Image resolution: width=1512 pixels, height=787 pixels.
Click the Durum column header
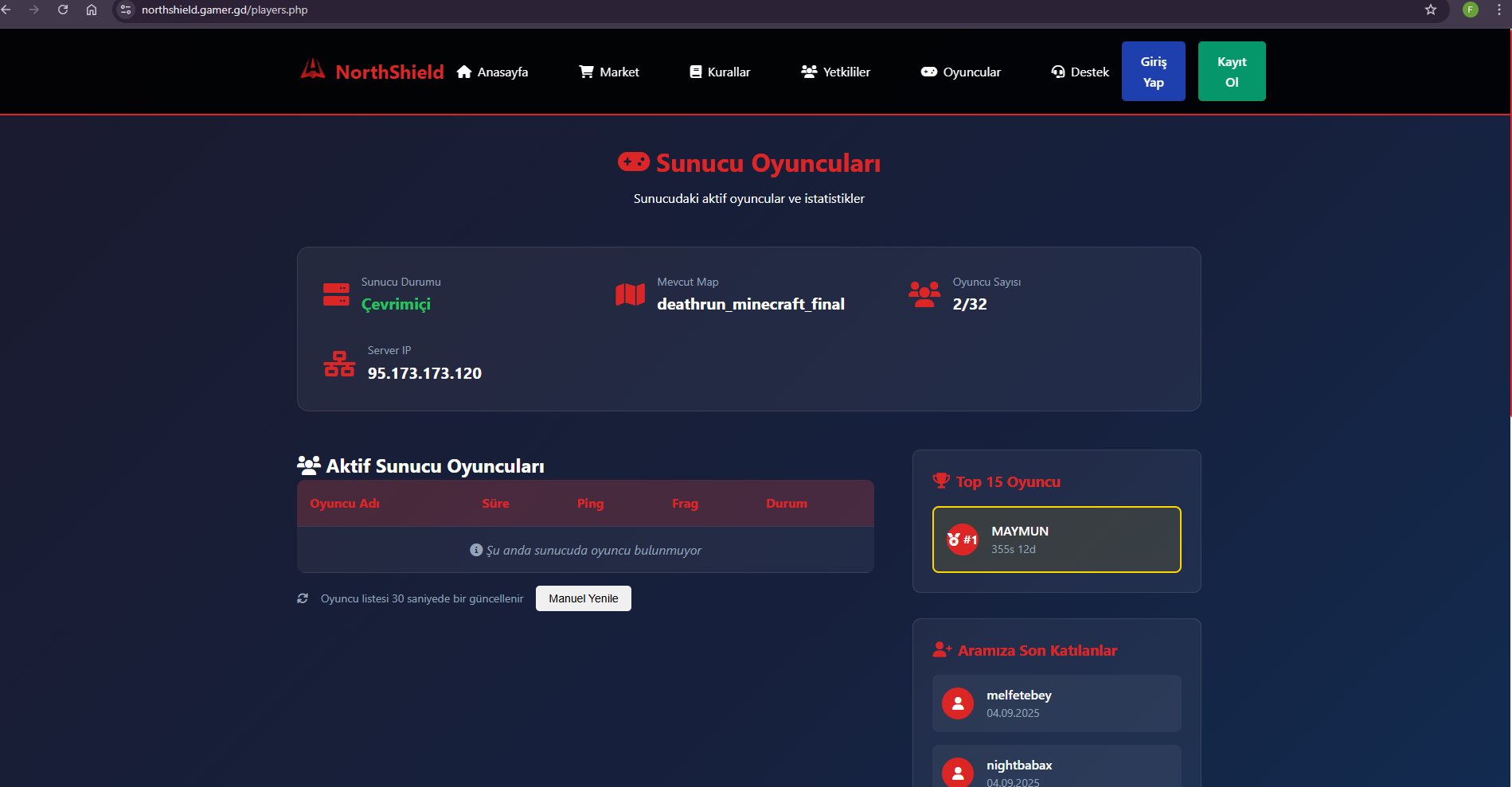coord(787,503)
